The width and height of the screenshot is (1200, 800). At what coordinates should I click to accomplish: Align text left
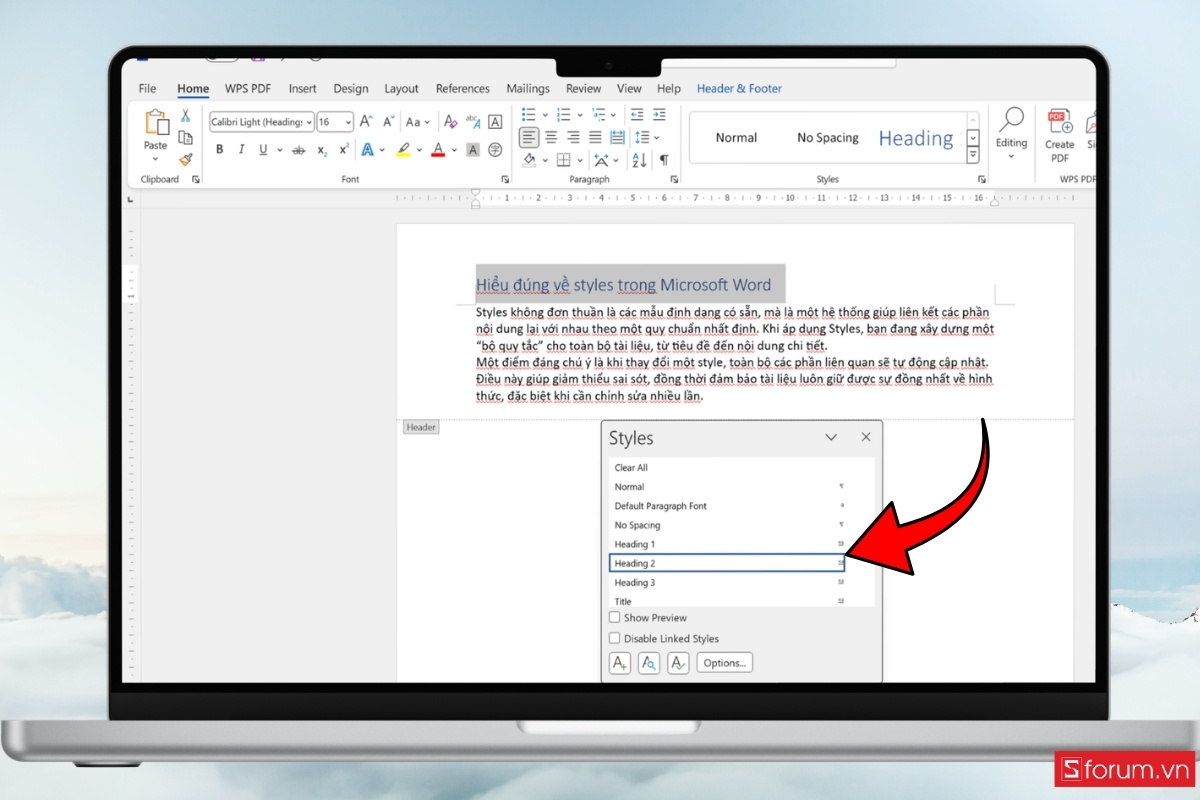(529, 137)
